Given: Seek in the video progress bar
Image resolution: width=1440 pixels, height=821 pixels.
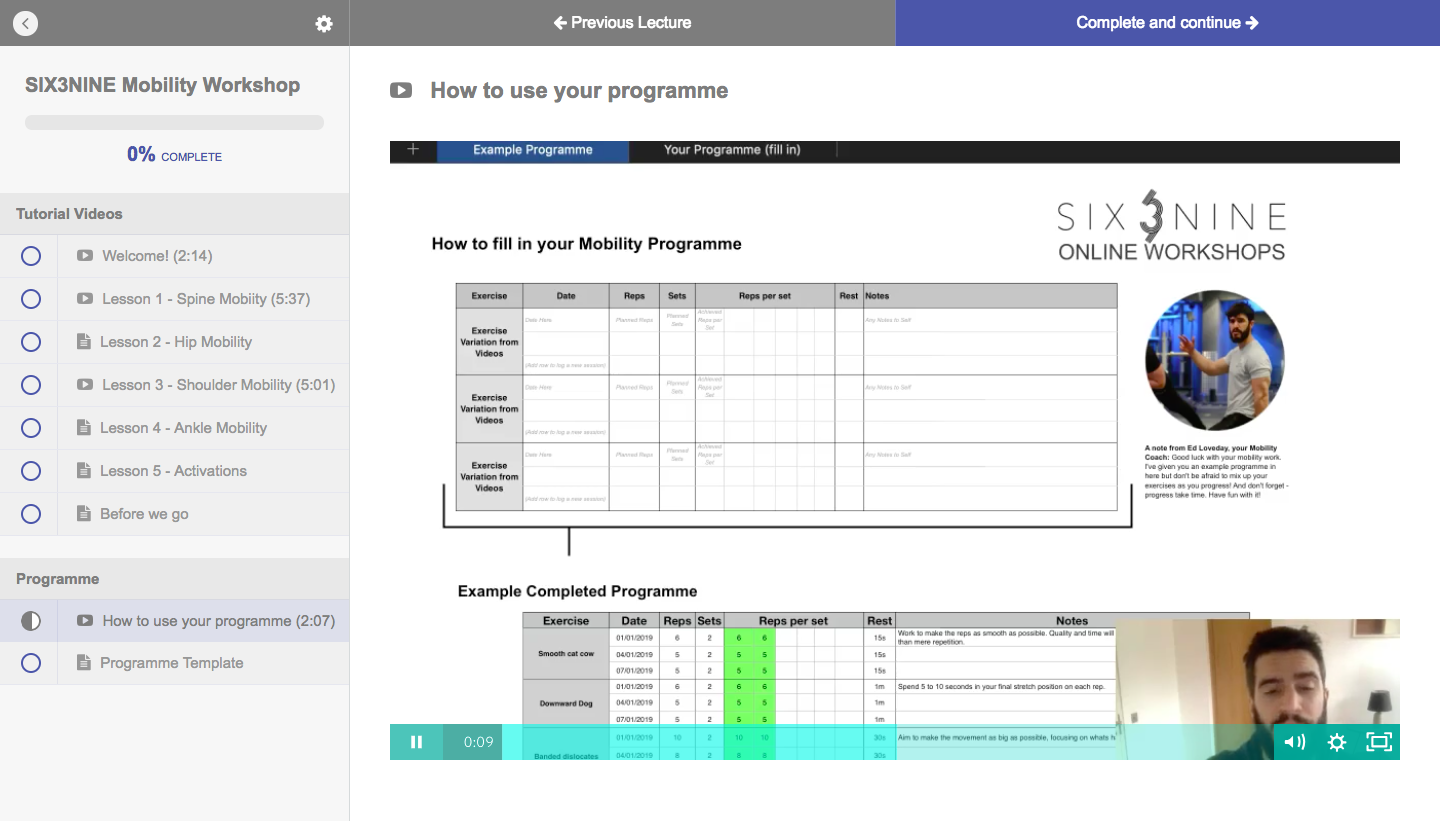Looking at the screenshot, I should (888, 742).
